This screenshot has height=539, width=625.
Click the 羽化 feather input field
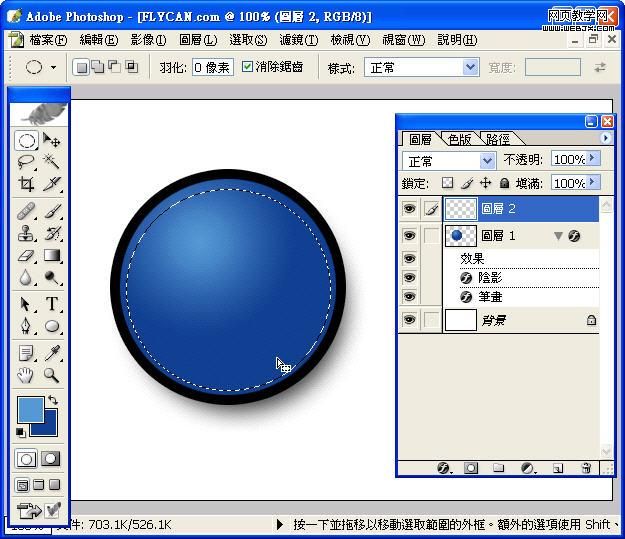[x=211, y=67]
